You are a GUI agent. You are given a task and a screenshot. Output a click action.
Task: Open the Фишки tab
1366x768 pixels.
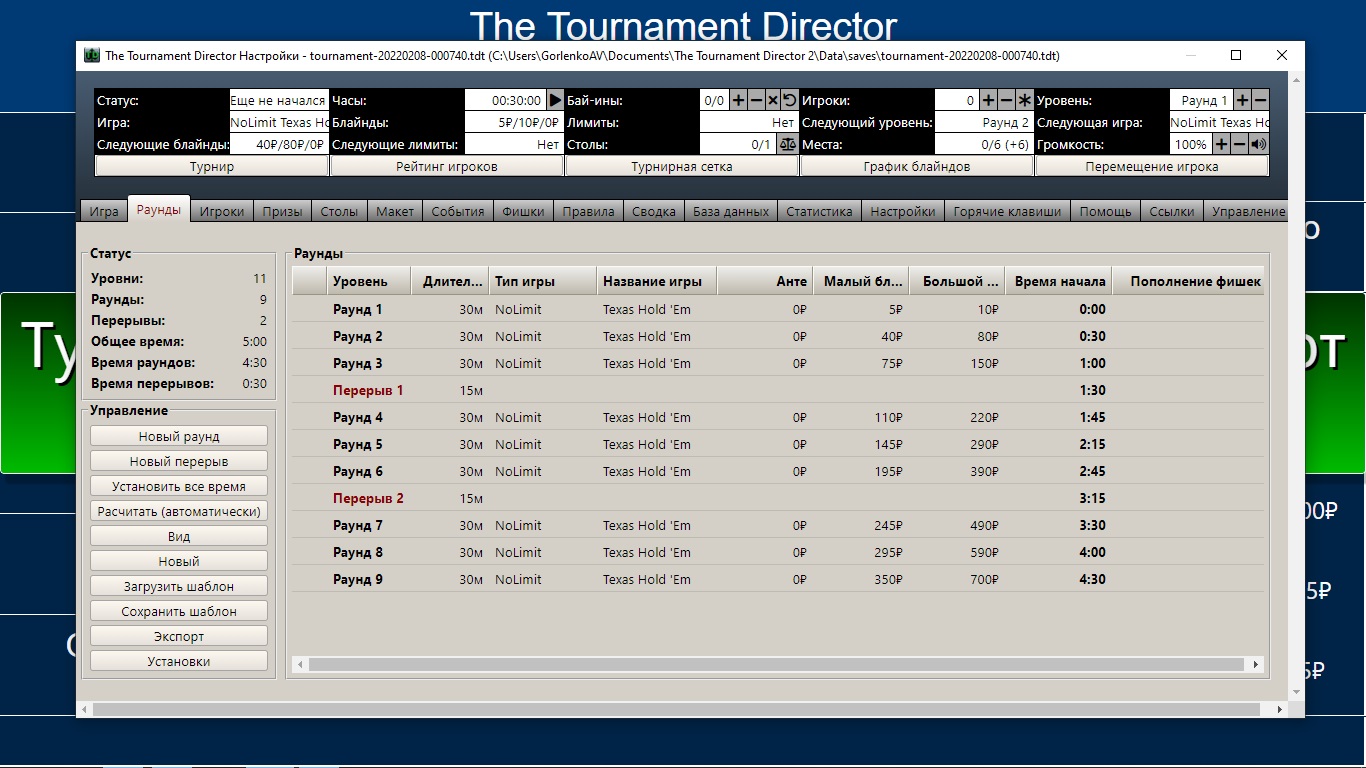click(523, 211)
